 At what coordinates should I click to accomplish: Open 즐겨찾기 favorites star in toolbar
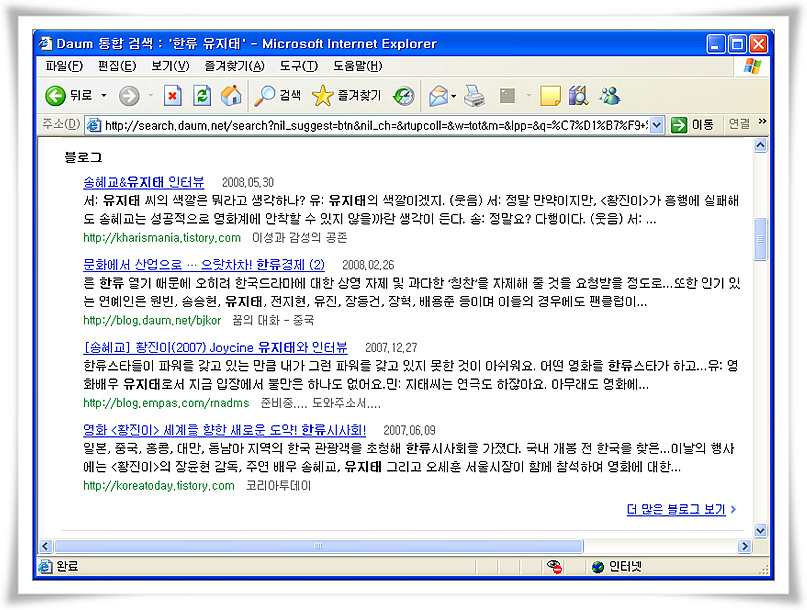tap(346, 96)
